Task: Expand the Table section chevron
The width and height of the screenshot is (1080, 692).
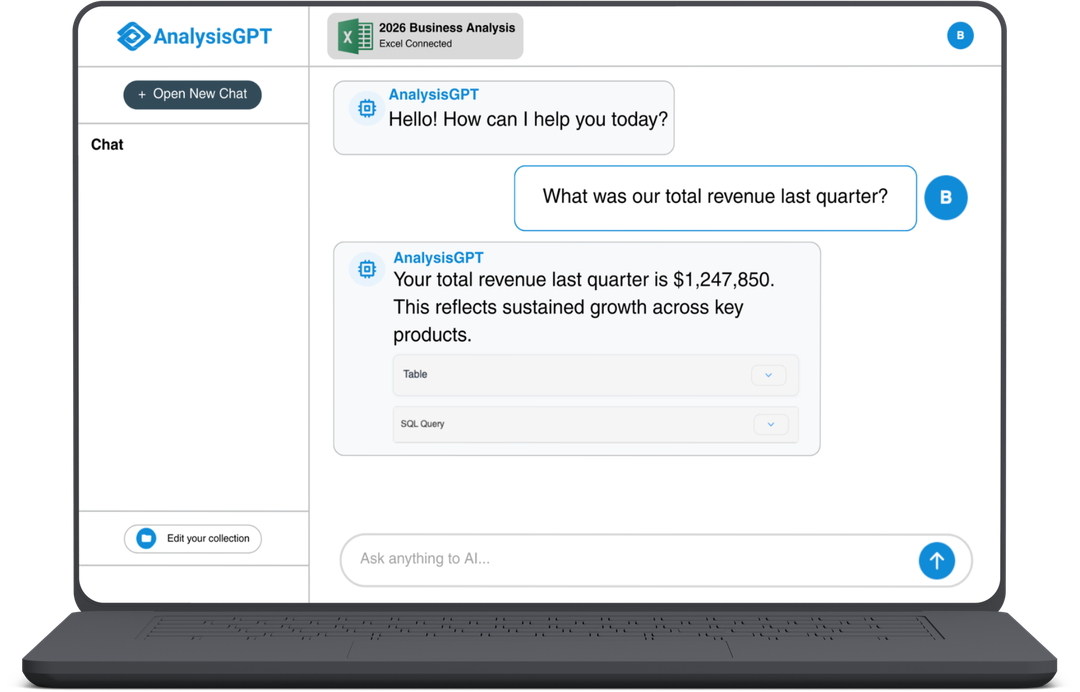Action: 768,375
